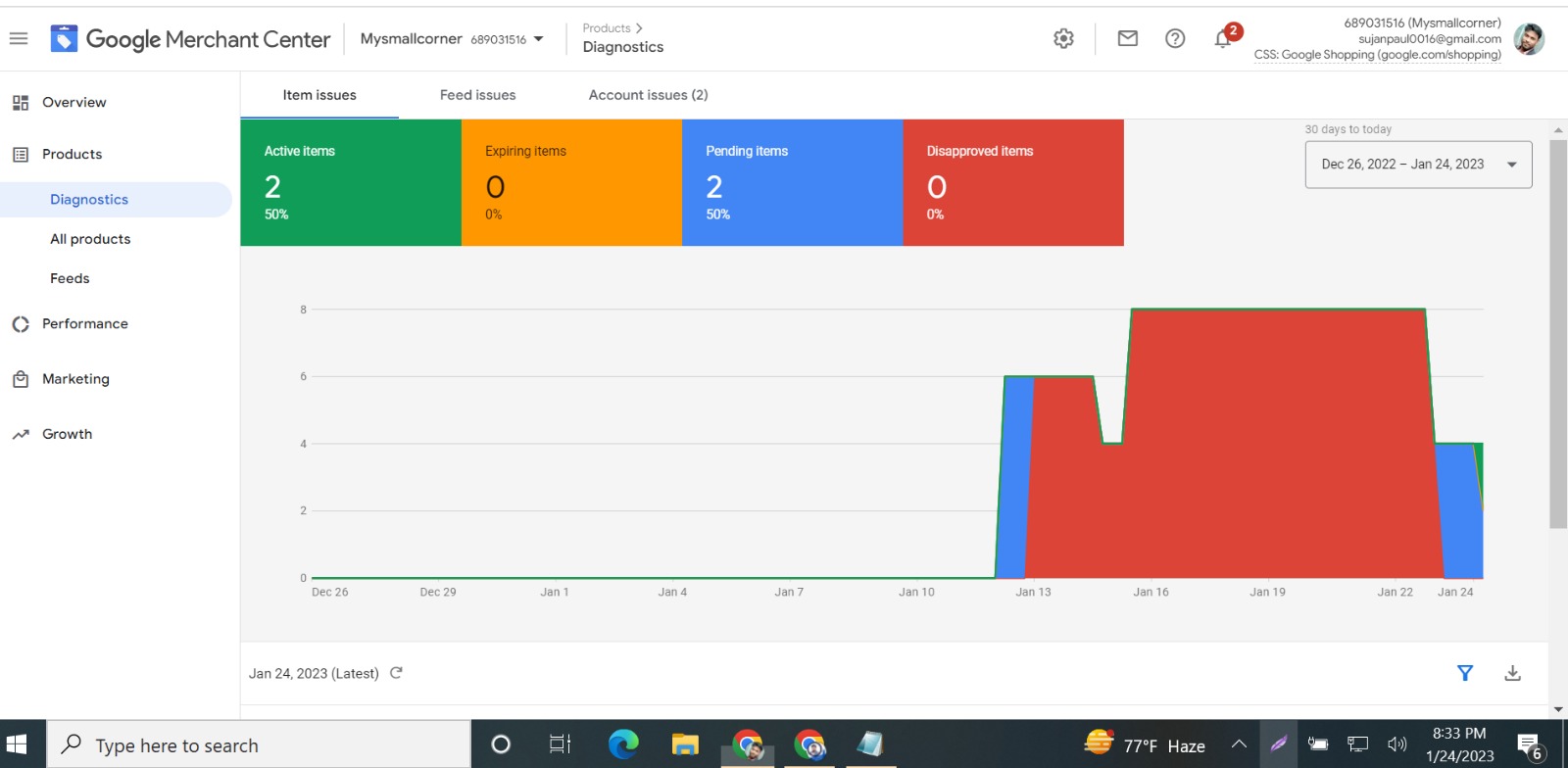This screenshot has height=768, width=1568.
Task: Click the '30 days to today' label
Action: pos(1347,129)
